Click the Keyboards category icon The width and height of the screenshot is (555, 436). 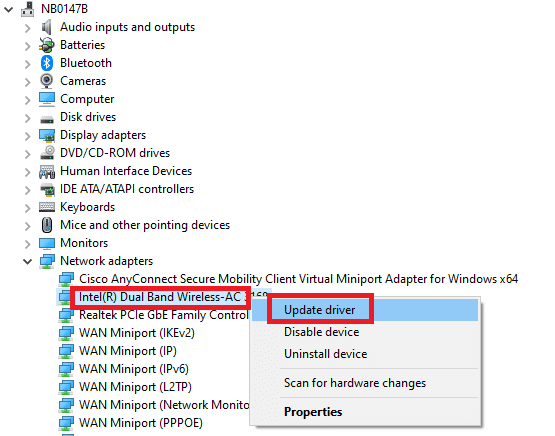click(x=47, y=207)
